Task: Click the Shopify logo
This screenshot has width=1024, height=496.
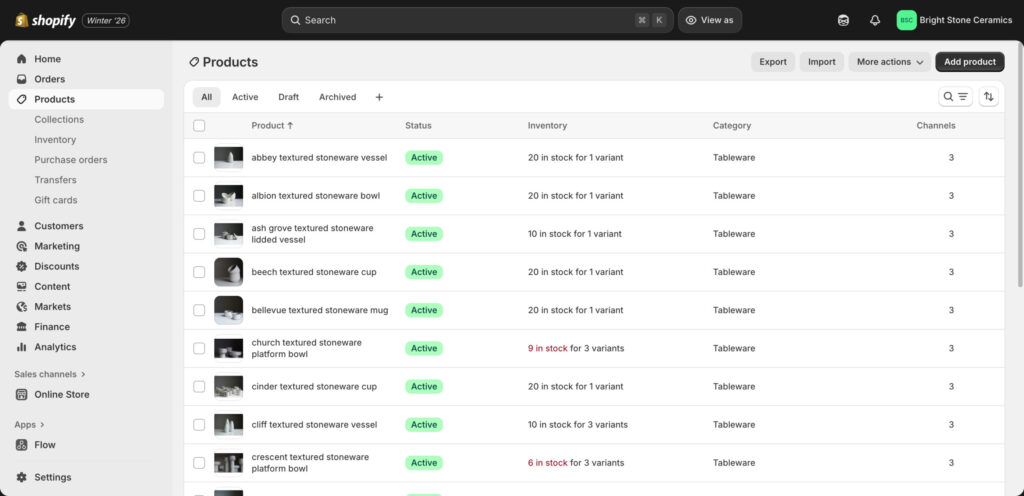Action: pos(45,20)
